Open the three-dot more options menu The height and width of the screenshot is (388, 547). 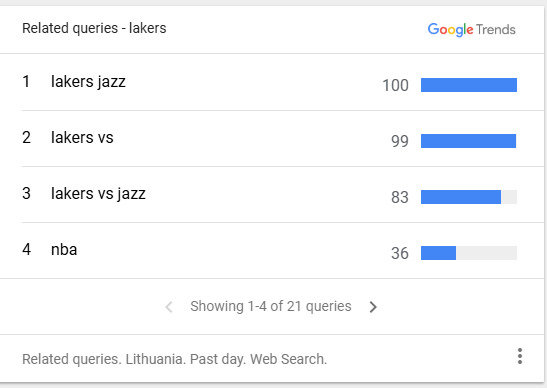pyautogui.click(x=520, y=356)
